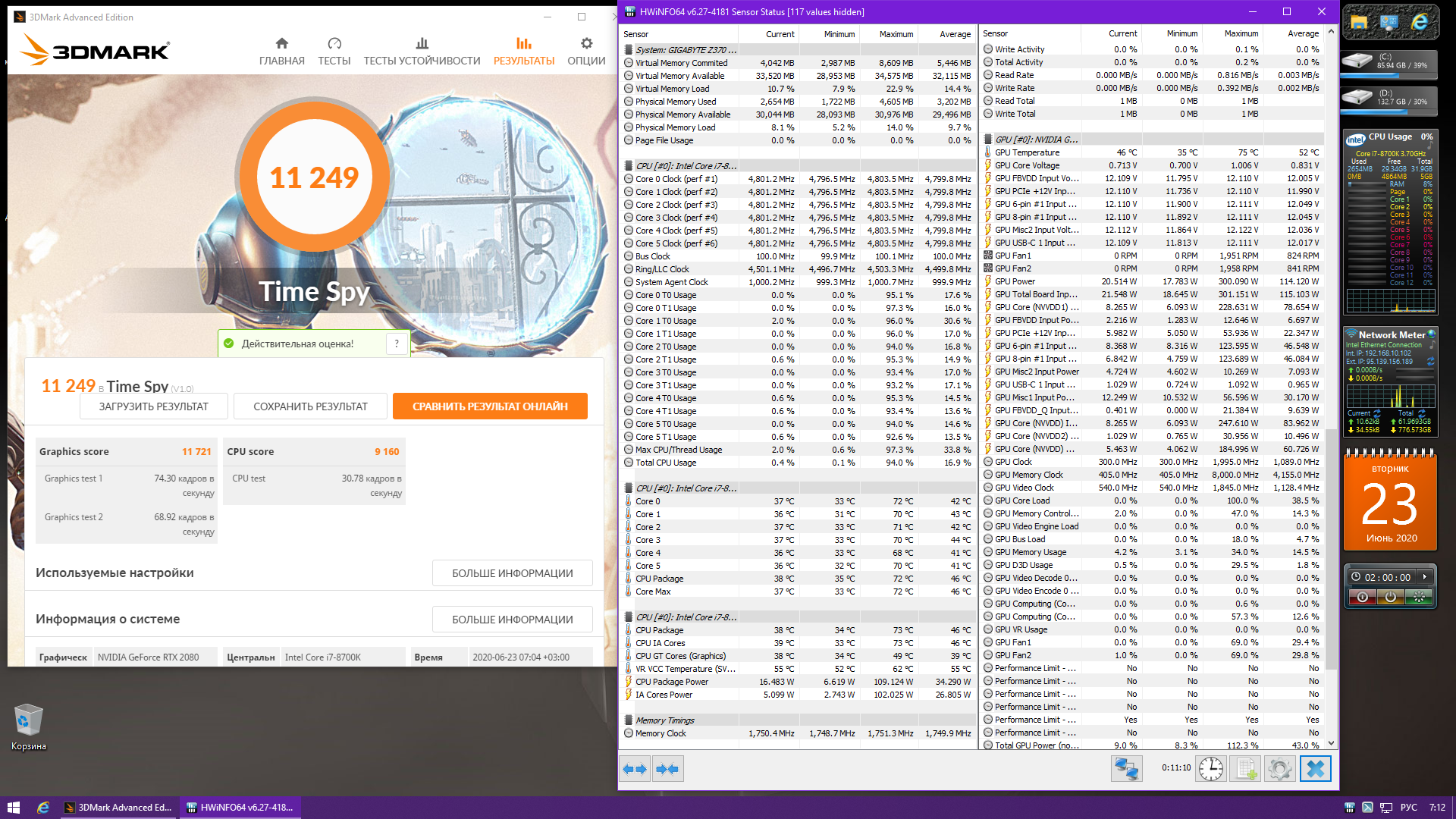Click СРАВНИТЬ РЕЗУЛЬТАТ ОНЛАЙН button
Image resolution: width=1456 pixels, height=819 pixels.
pyautogui.click(x=490, y=406)
